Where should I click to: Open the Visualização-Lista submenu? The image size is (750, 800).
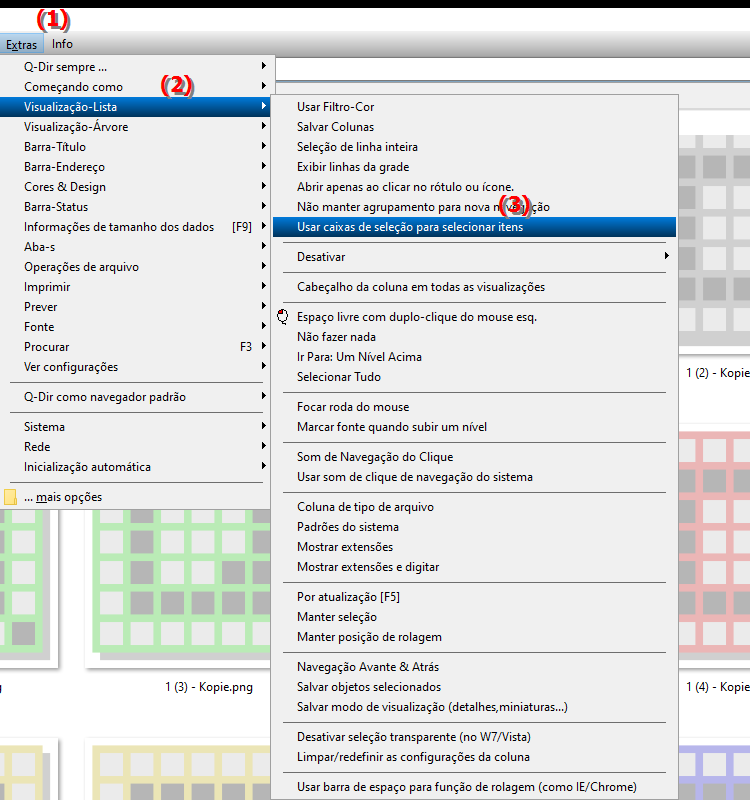[x=135, y=107]
